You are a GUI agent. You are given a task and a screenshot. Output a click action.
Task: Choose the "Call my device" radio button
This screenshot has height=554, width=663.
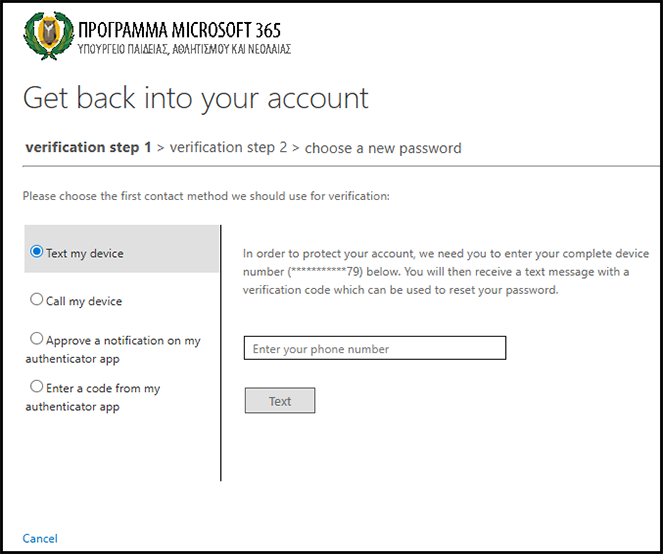[37, 299]
